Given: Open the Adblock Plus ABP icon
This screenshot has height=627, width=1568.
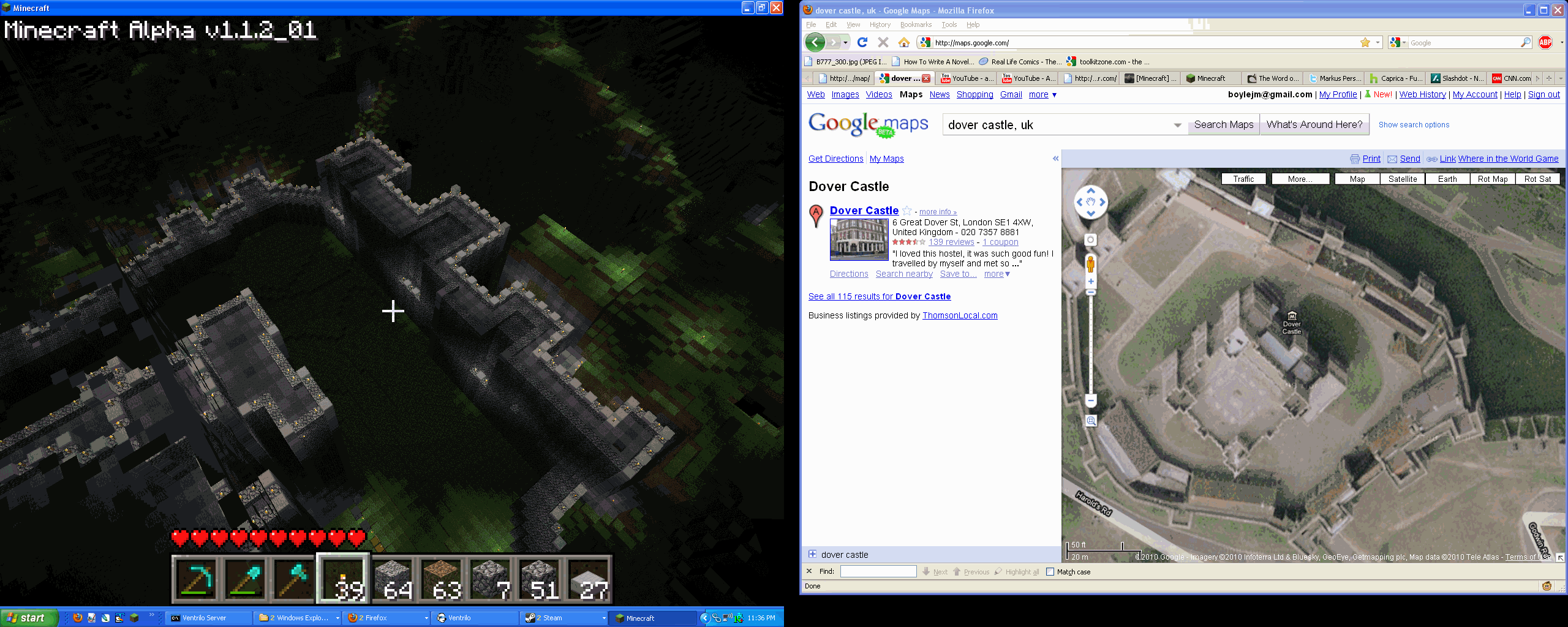Looking at the screenshot, I should point(1545,42).
